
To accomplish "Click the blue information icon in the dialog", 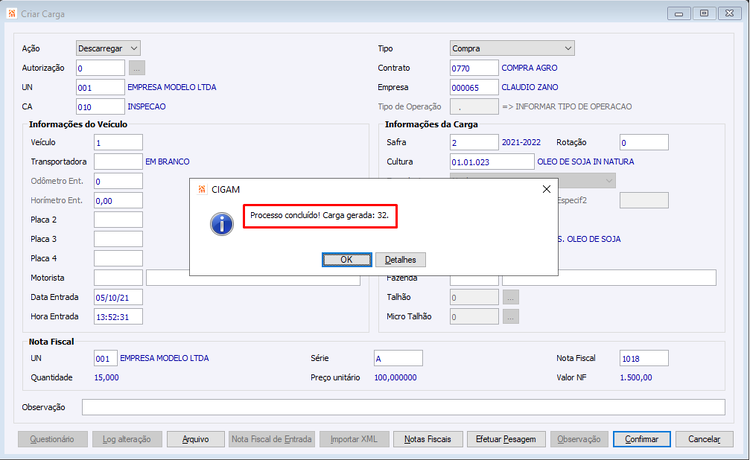I will tap(221, 224).
